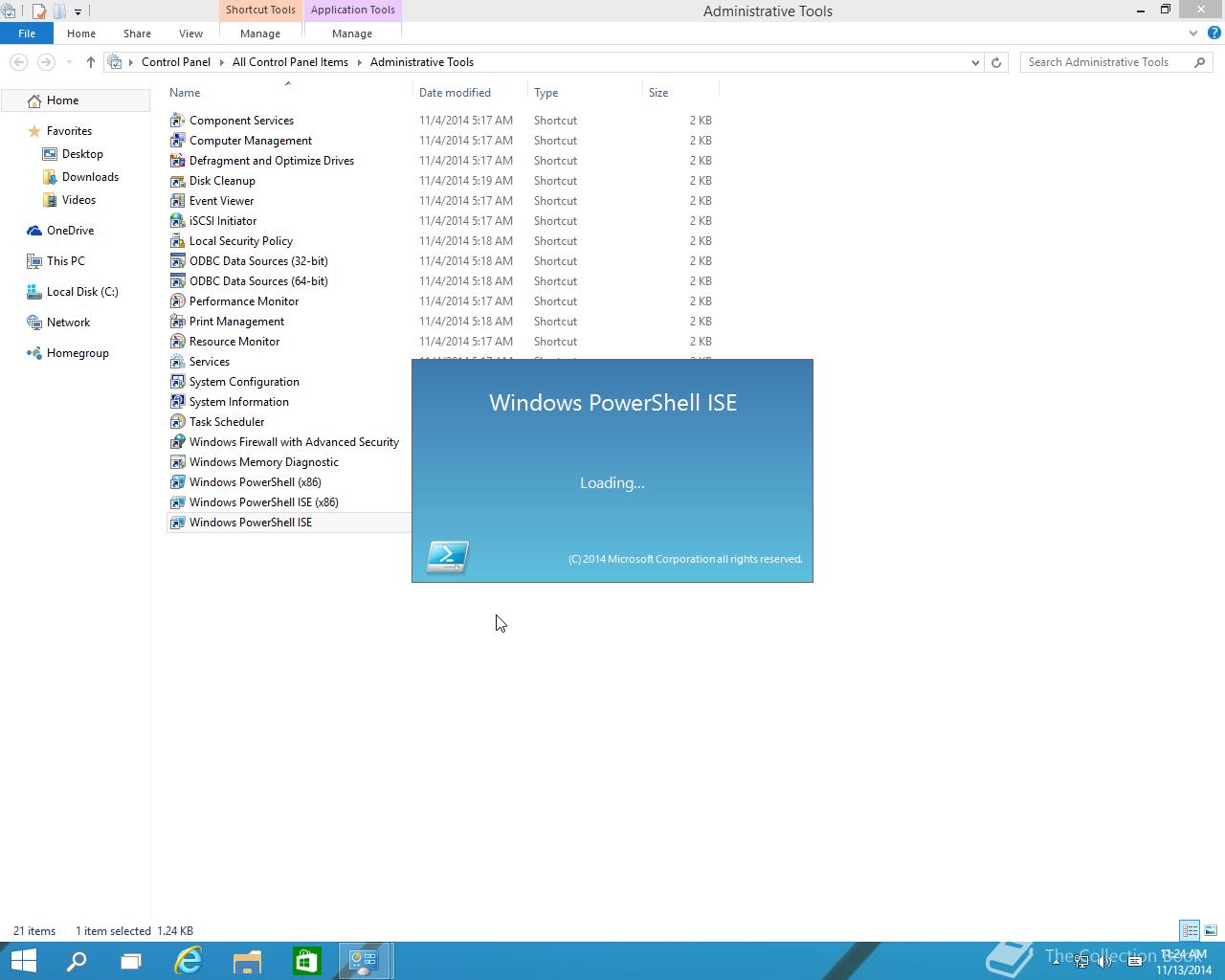
Task: Select the iSCSI Initiator shortcut icon
Action: click(177, 221)
